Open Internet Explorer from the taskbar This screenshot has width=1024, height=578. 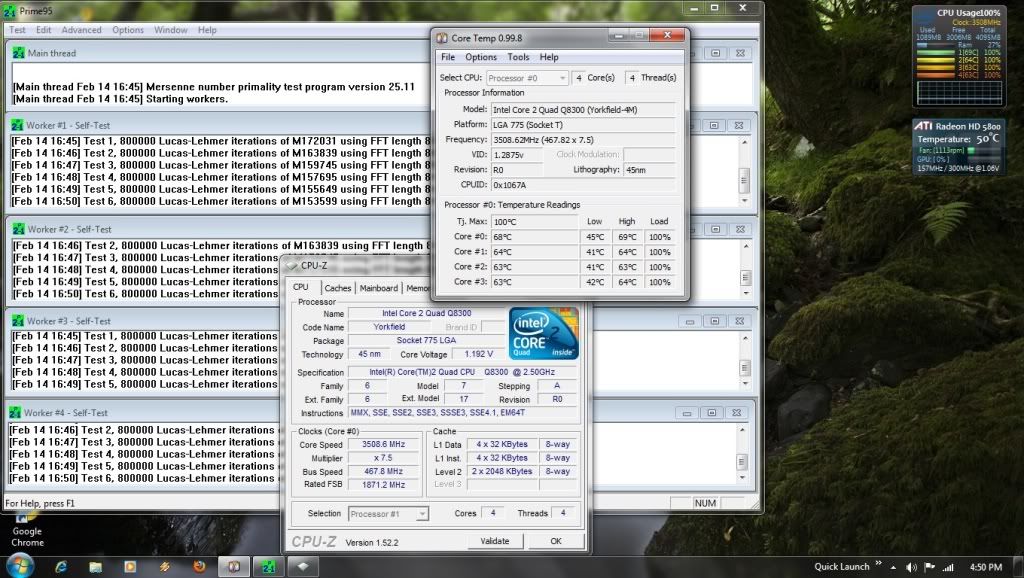click(x=61, y=566)
